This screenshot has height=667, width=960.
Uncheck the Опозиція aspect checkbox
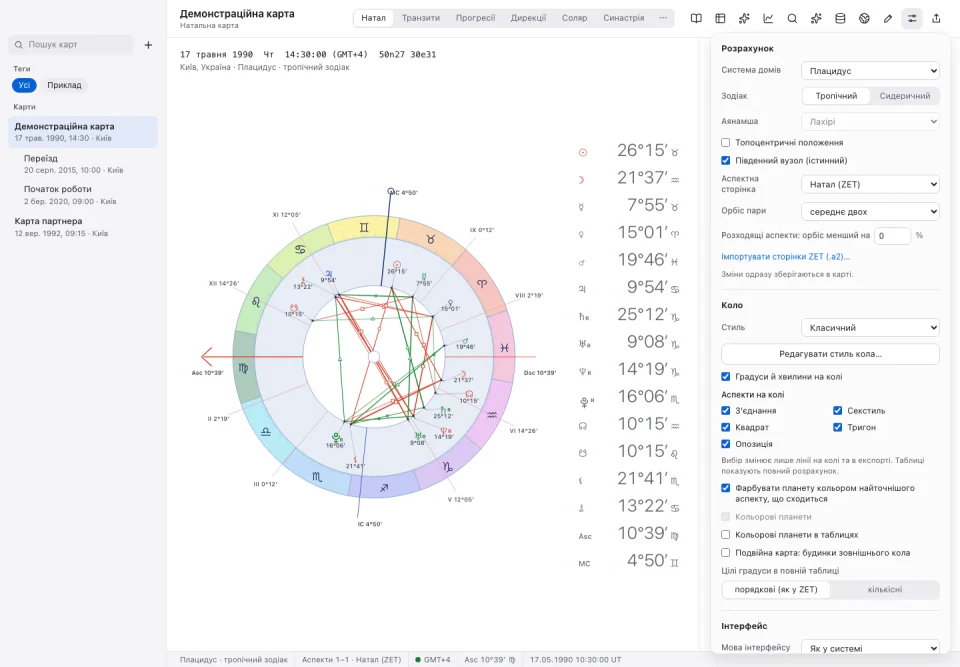coord(726,443)
